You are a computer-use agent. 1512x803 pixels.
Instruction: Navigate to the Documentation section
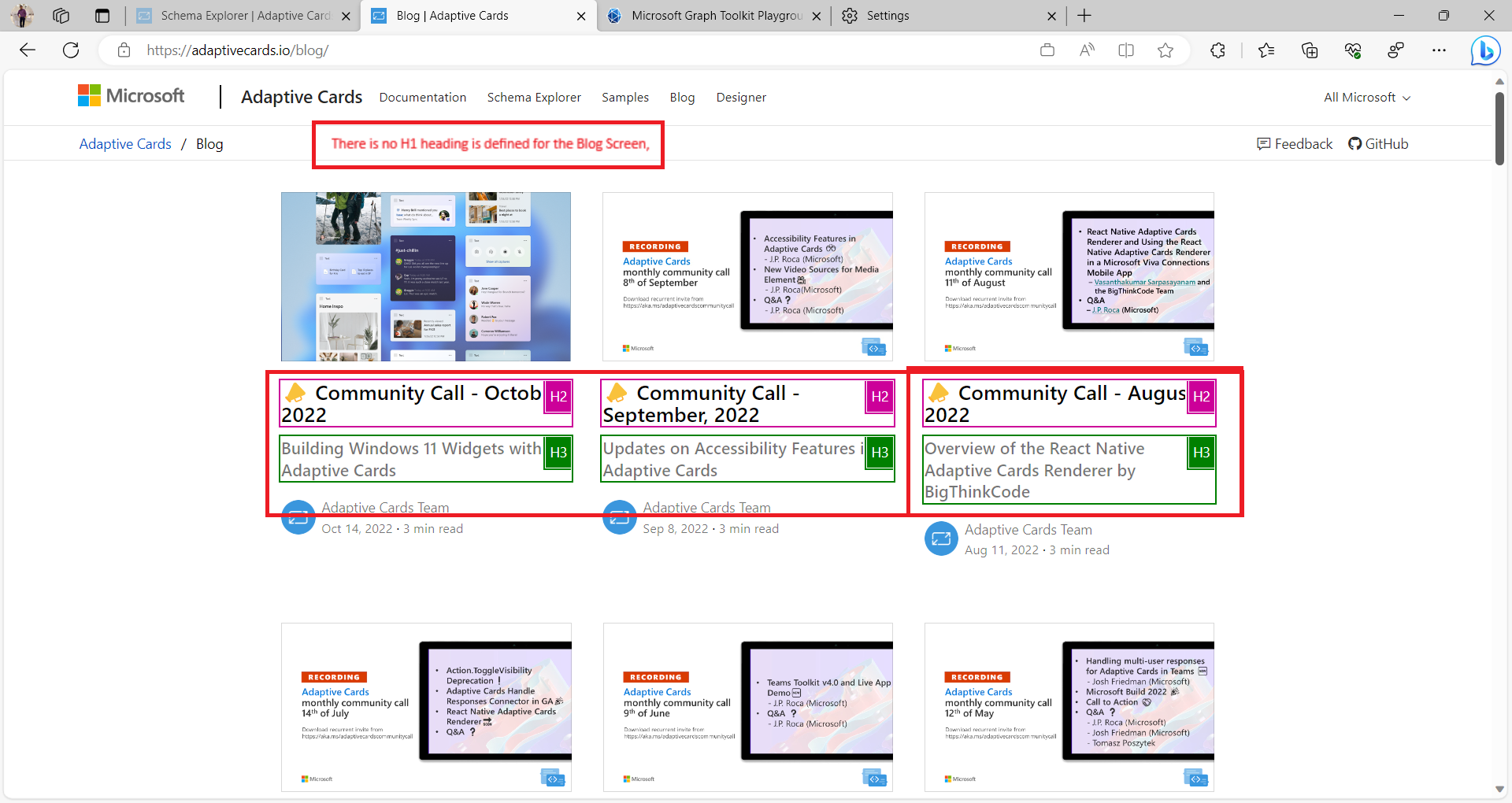(422, 97)
